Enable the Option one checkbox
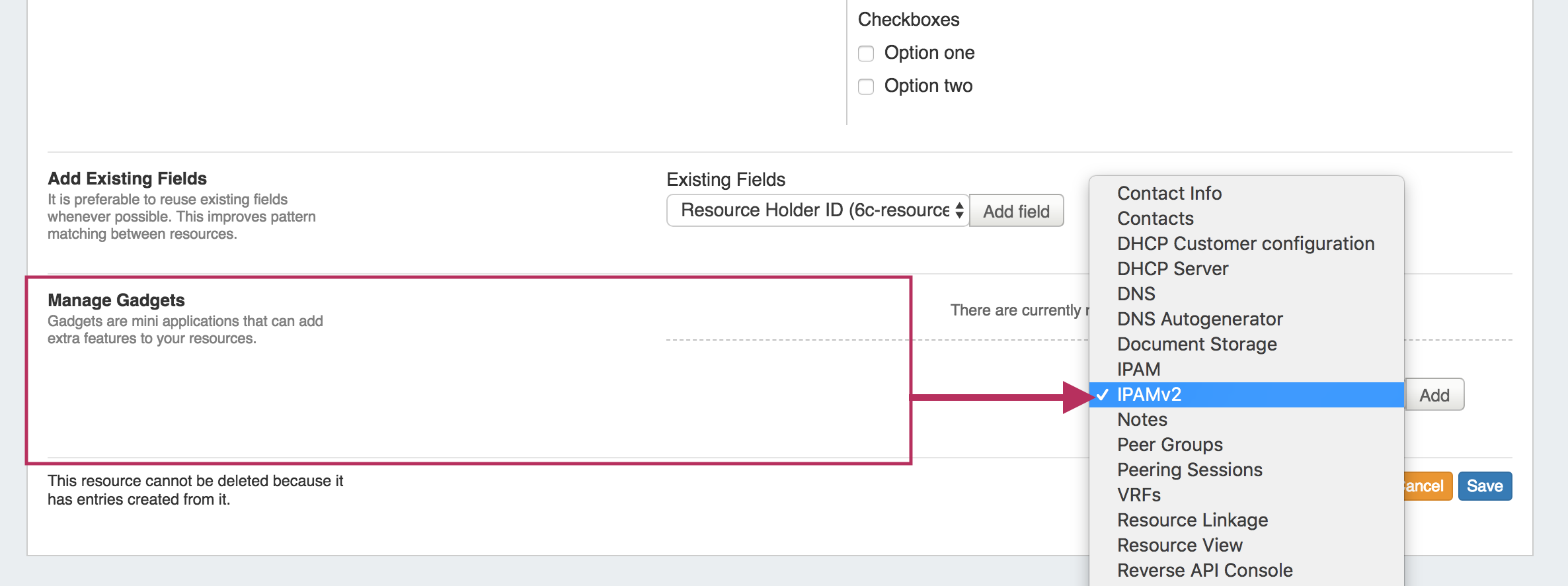 [x=866, y=53]
